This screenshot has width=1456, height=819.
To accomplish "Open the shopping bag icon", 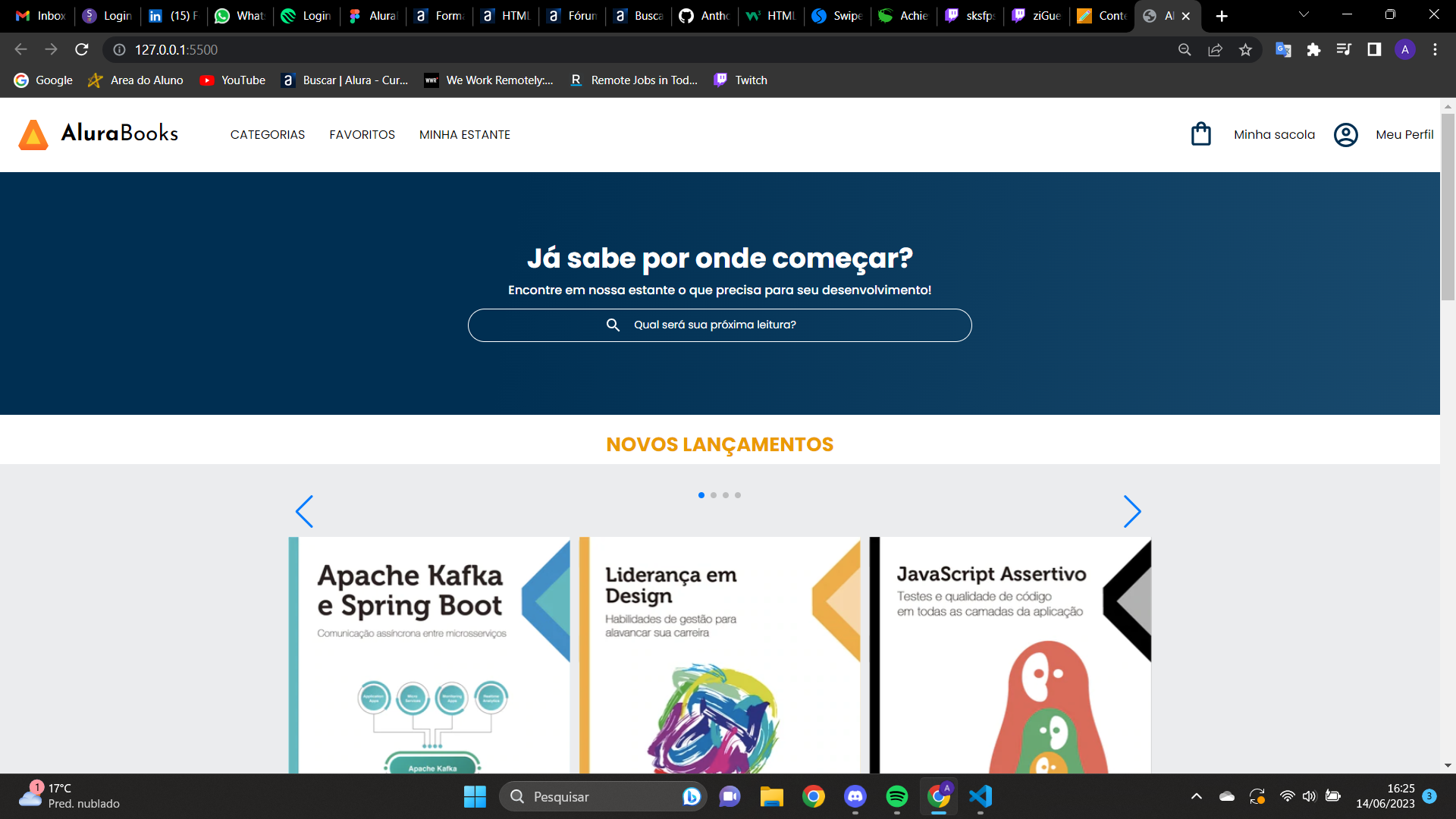I will click(1201, 134).
